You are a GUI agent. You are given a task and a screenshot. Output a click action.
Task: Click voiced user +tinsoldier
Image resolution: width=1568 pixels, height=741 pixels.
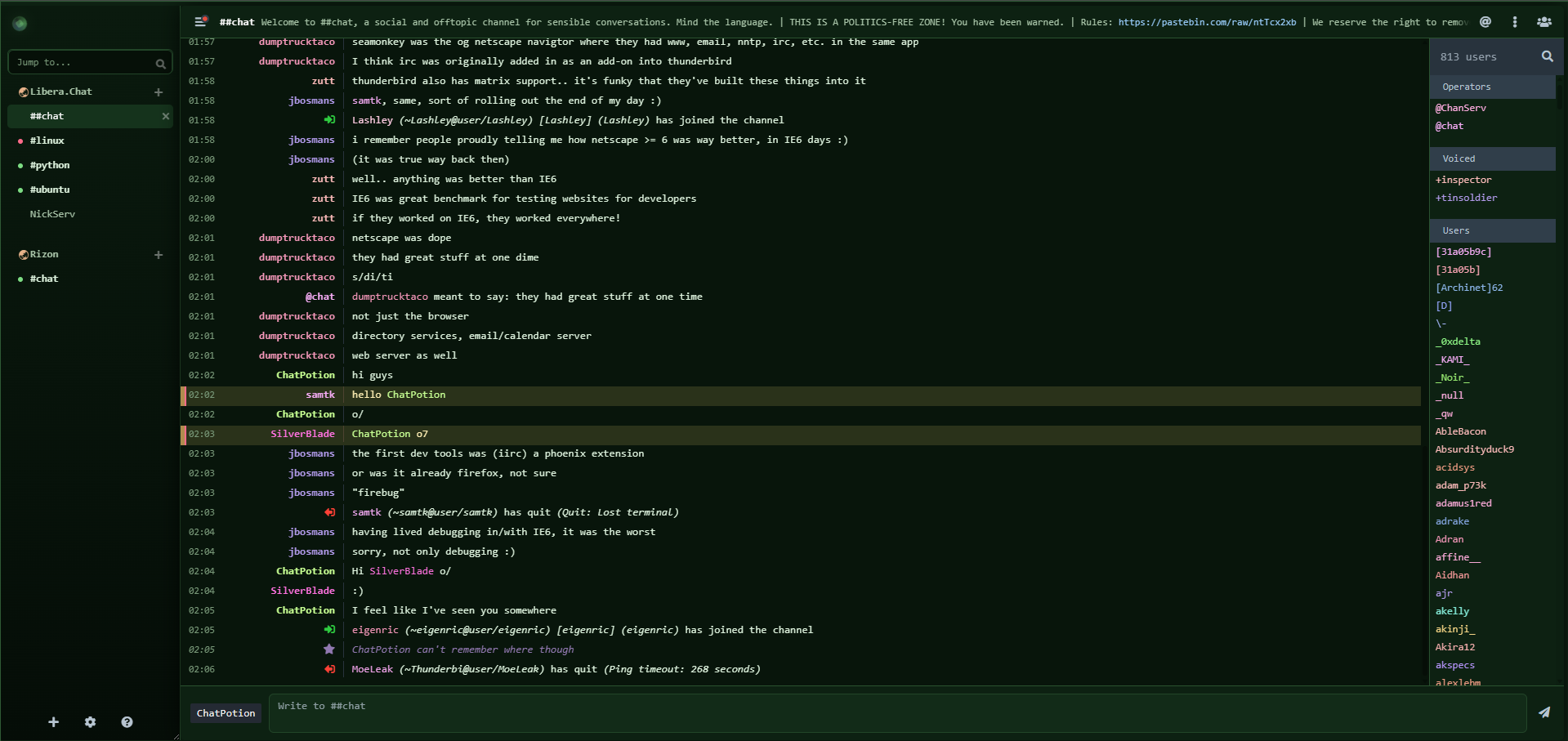click(1467, 198)
